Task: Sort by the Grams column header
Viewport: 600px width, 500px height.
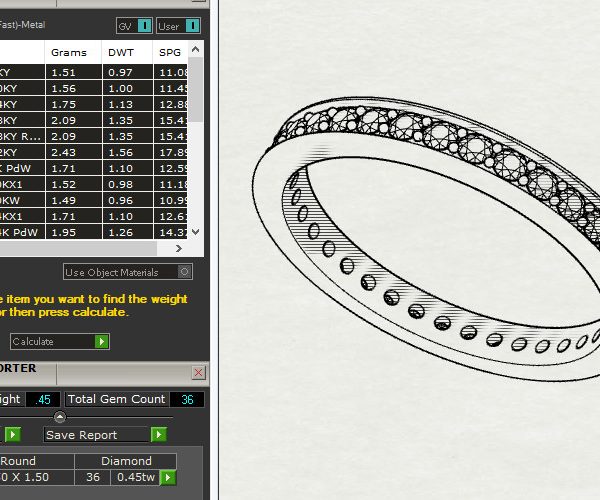Action: click(x=69, y=52)
